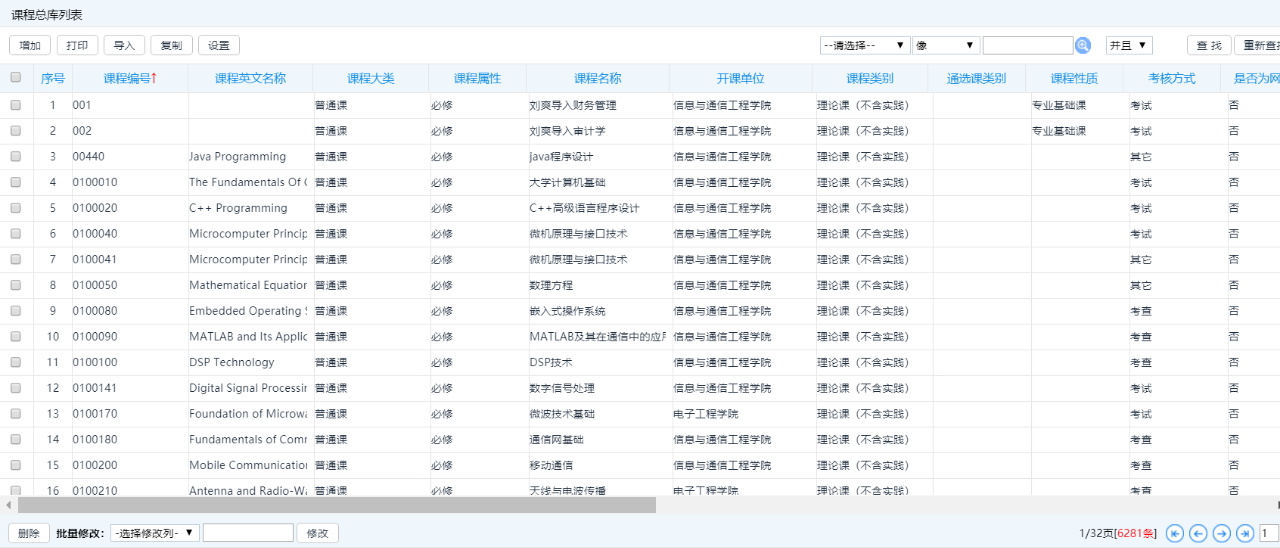Click the left arrow of horizontal scrollbar

click(x=9, y=506)
